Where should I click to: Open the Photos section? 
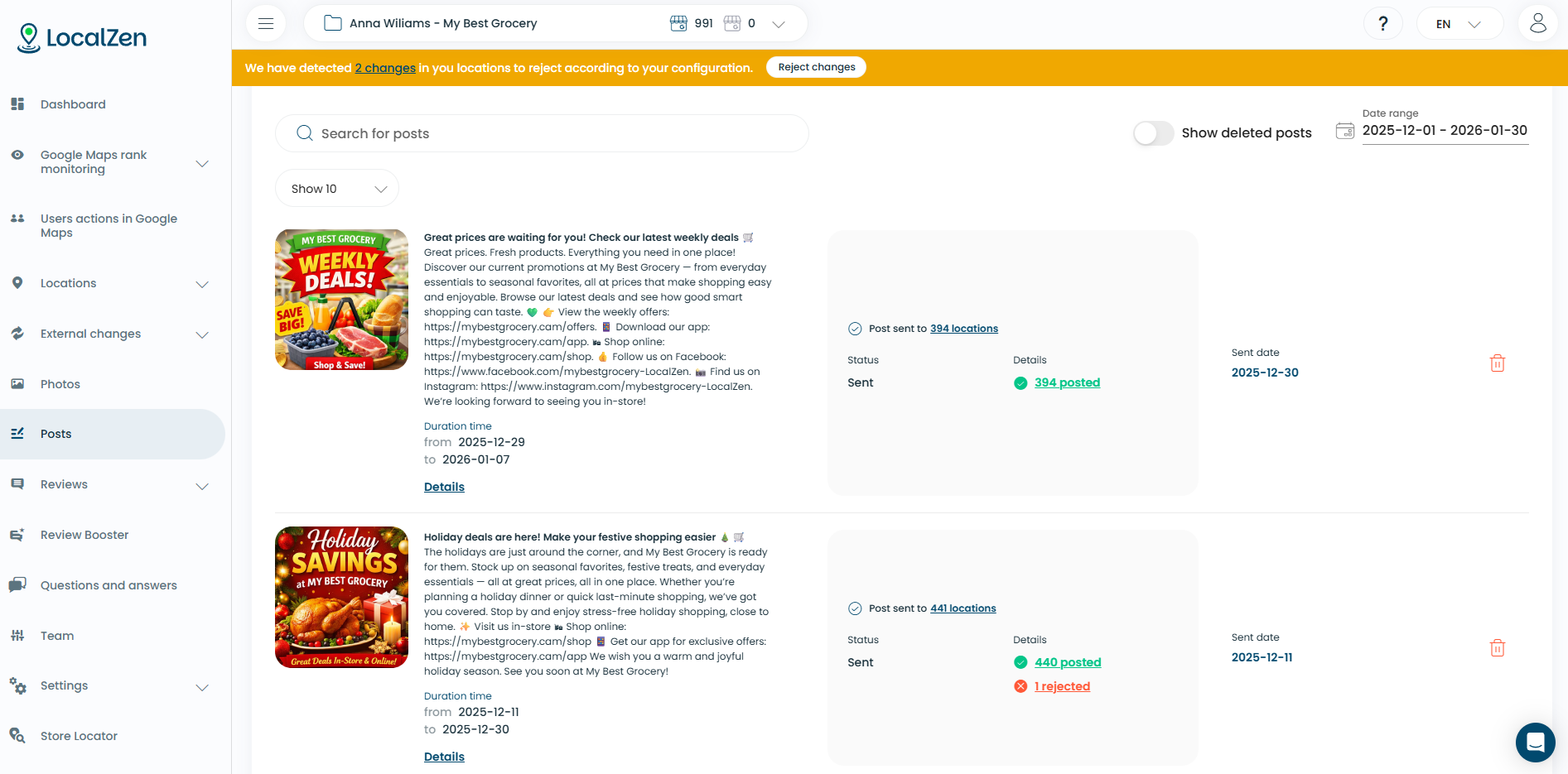60,384
